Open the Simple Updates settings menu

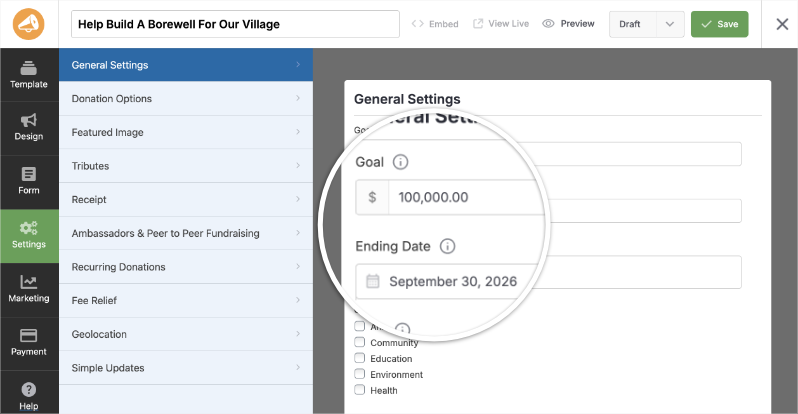tap(186, 368)
